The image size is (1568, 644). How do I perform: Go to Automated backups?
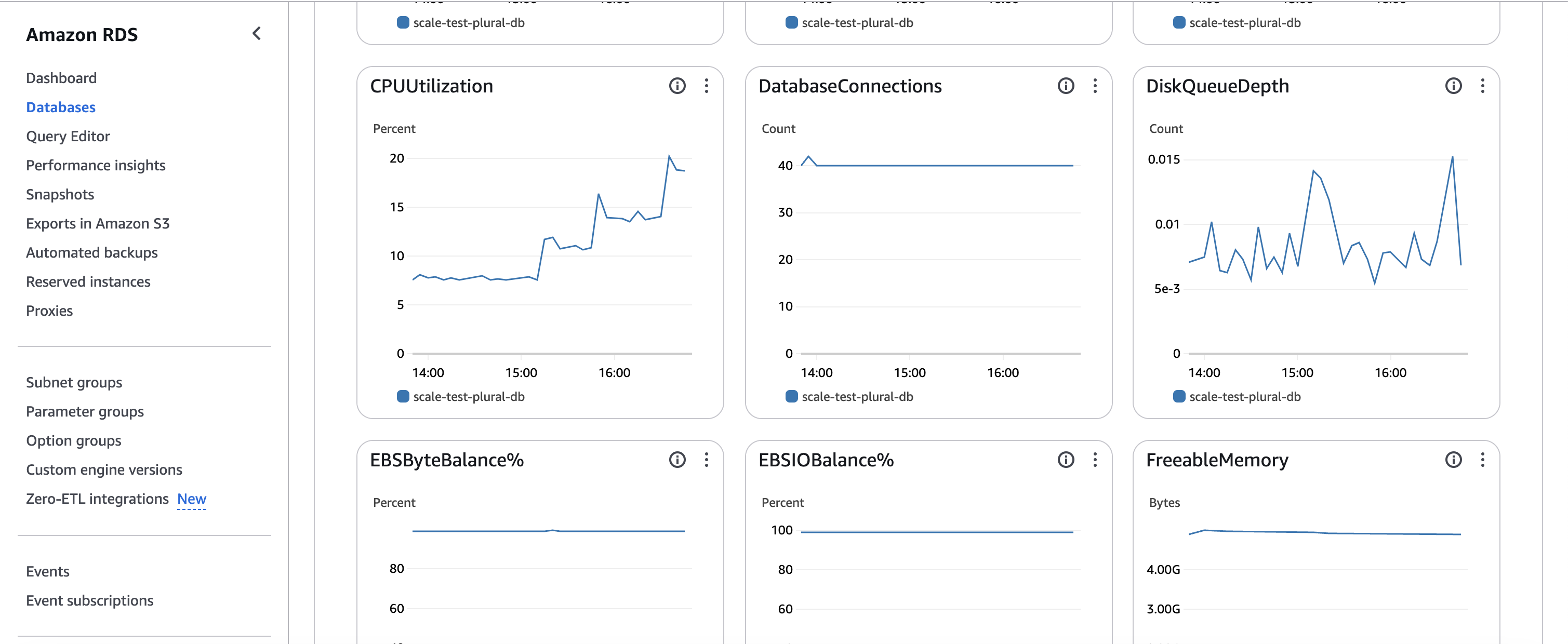point(92,252)
